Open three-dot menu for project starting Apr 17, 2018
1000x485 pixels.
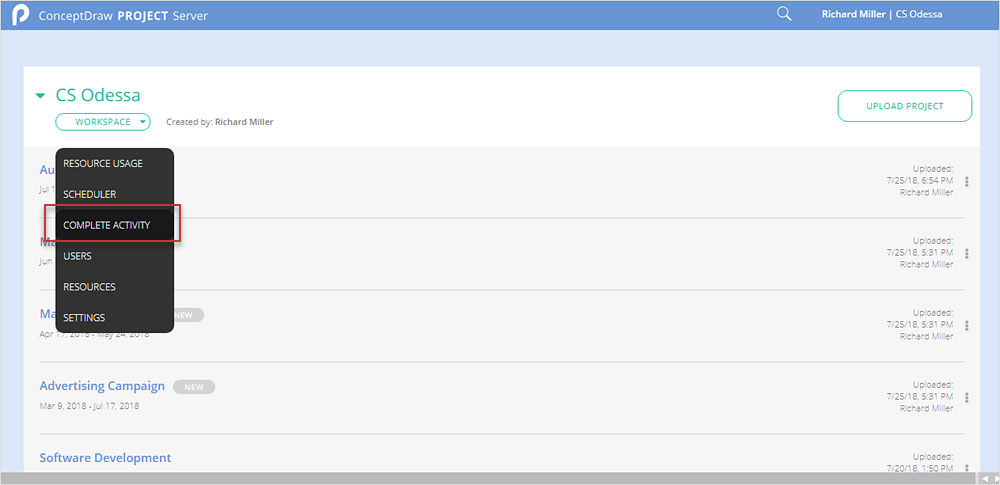[967, 326]
